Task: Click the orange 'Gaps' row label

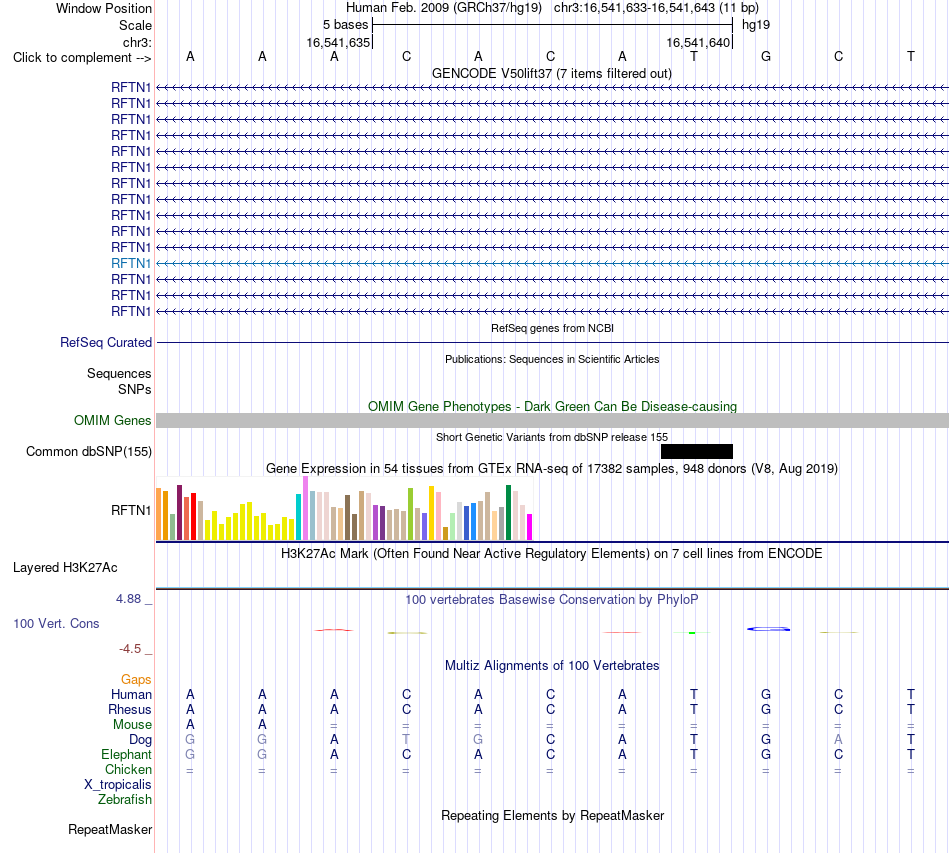Action: click(x=136, y=680)
